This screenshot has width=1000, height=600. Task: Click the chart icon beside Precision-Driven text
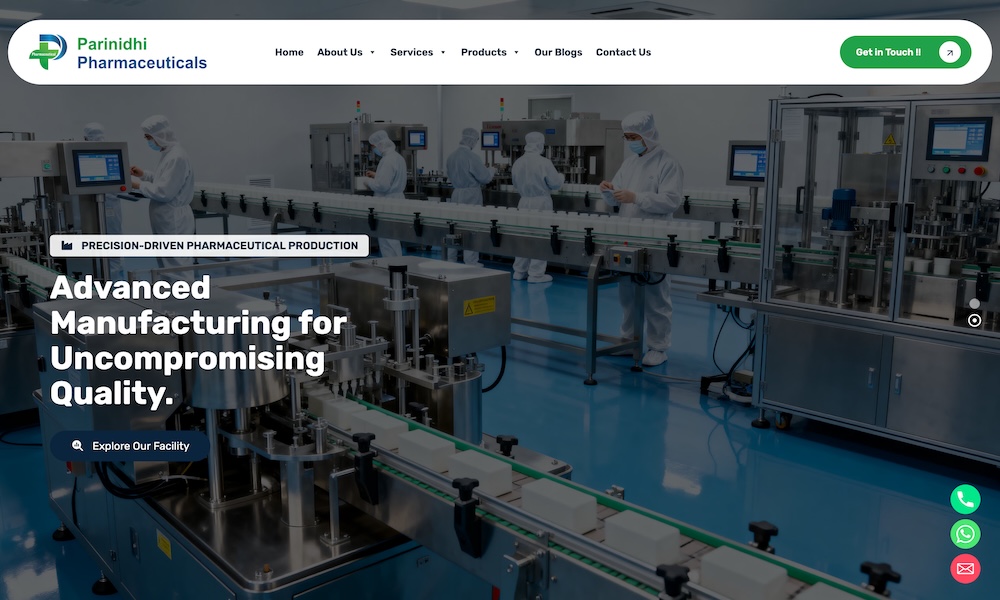coord(66,244)
